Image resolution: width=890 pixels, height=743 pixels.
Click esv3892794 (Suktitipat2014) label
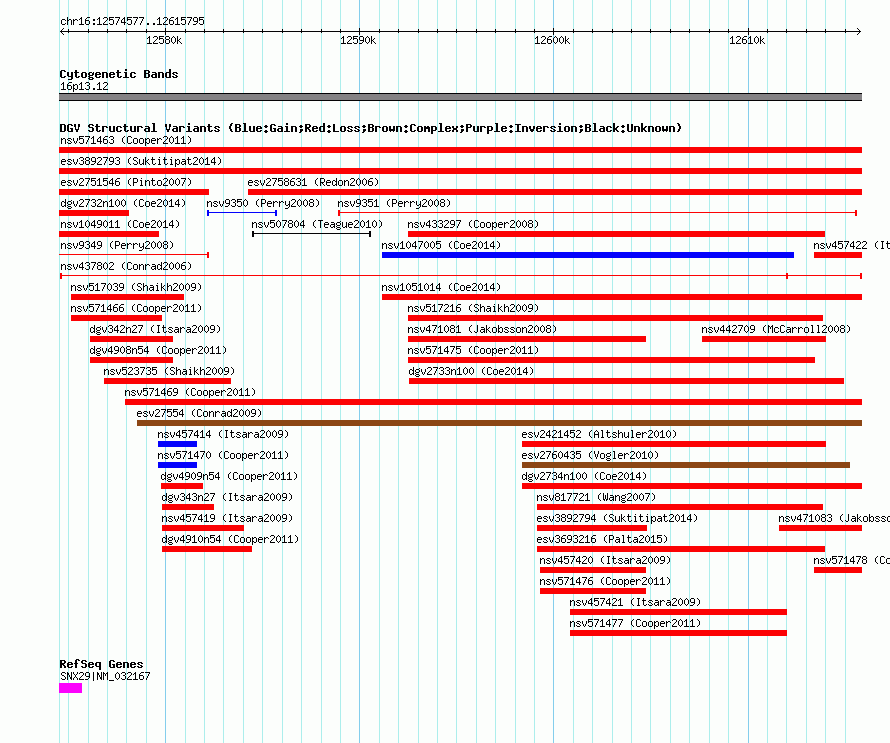(617, 518)
